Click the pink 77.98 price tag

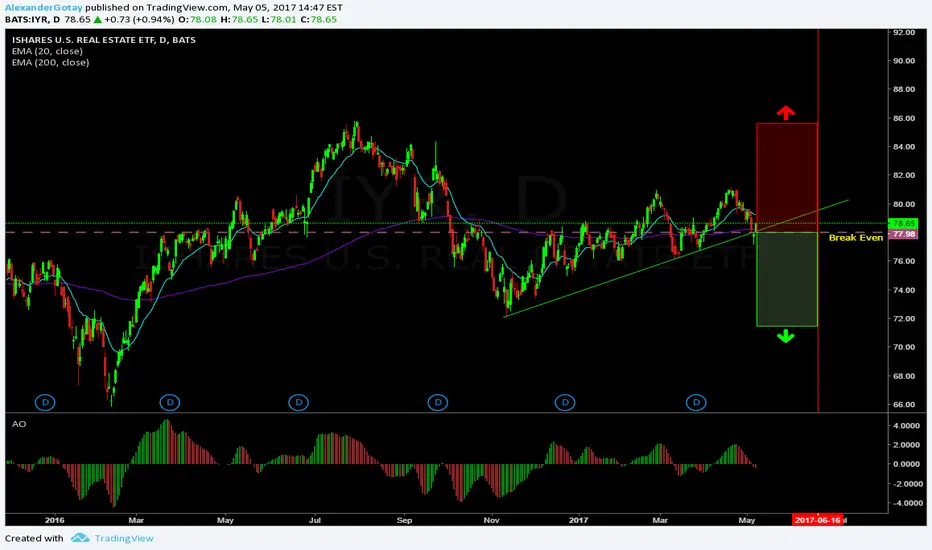point(903,234)
